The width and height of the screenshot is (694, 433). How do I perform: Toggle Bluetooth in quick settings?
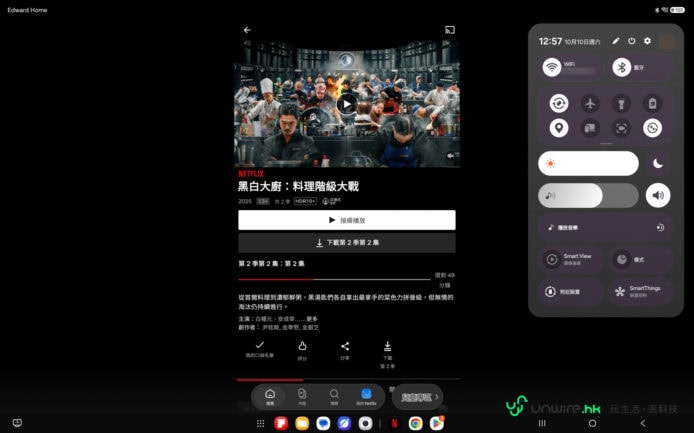[621, 67]
